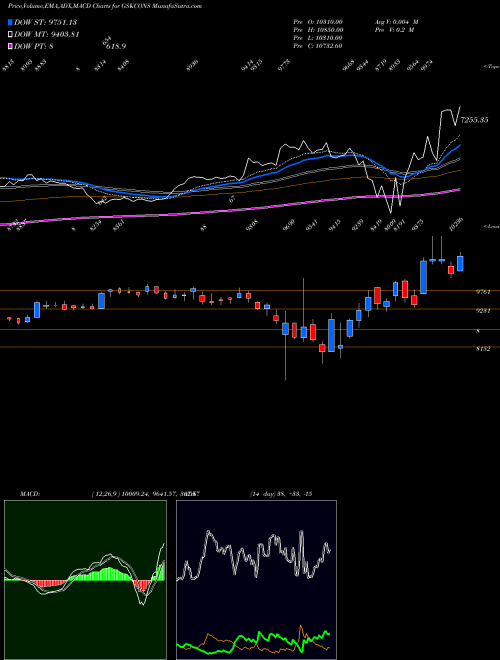Open the ADX indicator panel

(256, 580)
